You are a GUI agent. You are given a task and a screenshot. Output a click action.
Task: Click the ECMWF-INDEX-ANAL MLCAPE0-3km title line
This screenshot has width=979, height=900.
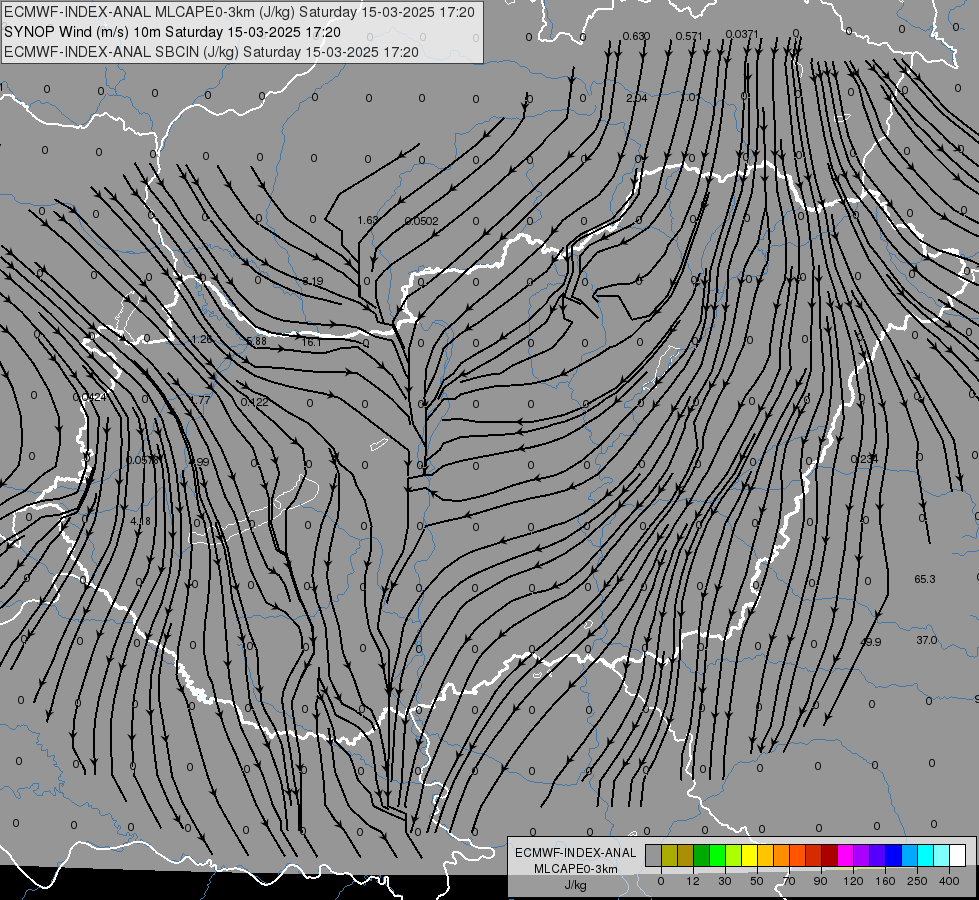coord(239,12)
